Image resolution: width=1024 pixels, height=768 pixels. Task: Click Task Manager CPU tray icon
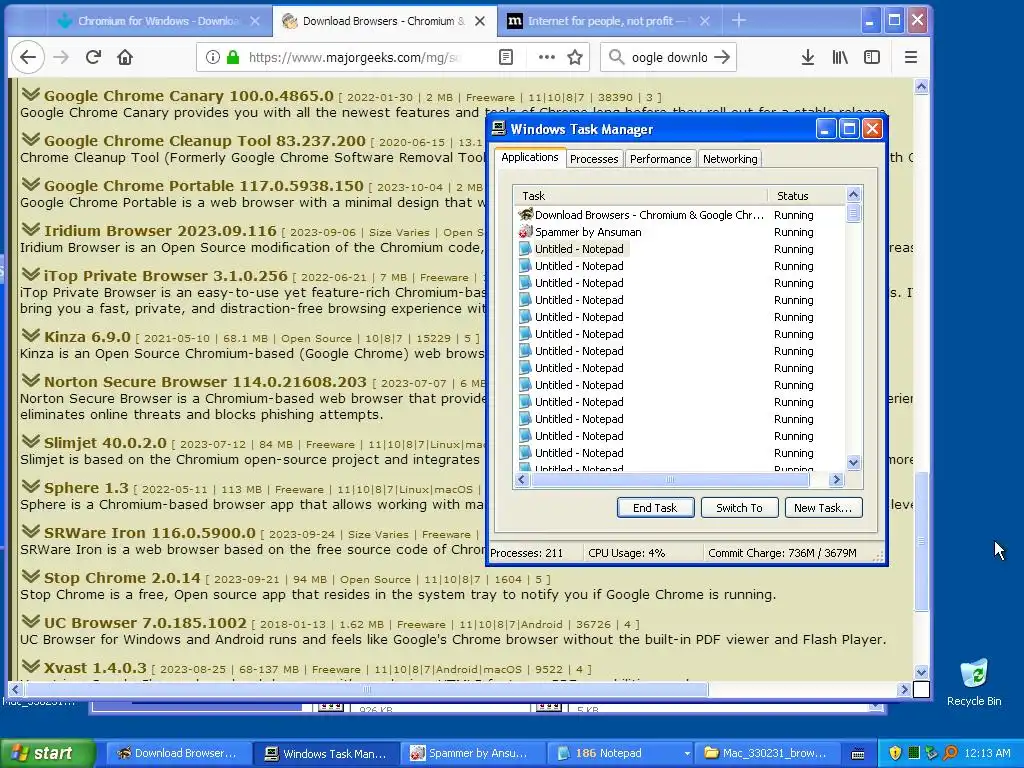coord(914,753)
